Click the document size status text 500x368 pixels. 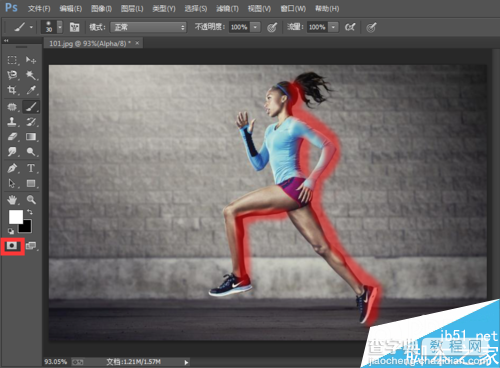pyautogui.click(x=133, y=362)
